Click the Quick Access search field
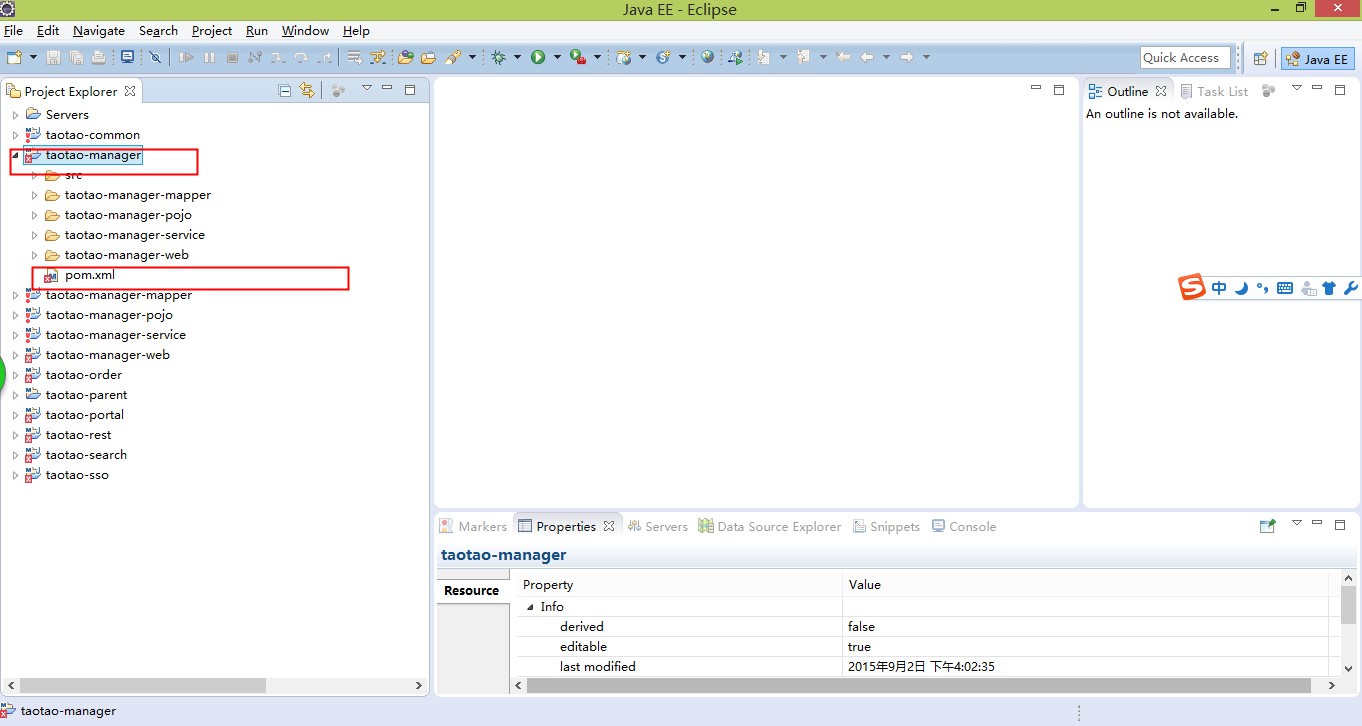The image size is (1362, 726). pos(1185,57)
